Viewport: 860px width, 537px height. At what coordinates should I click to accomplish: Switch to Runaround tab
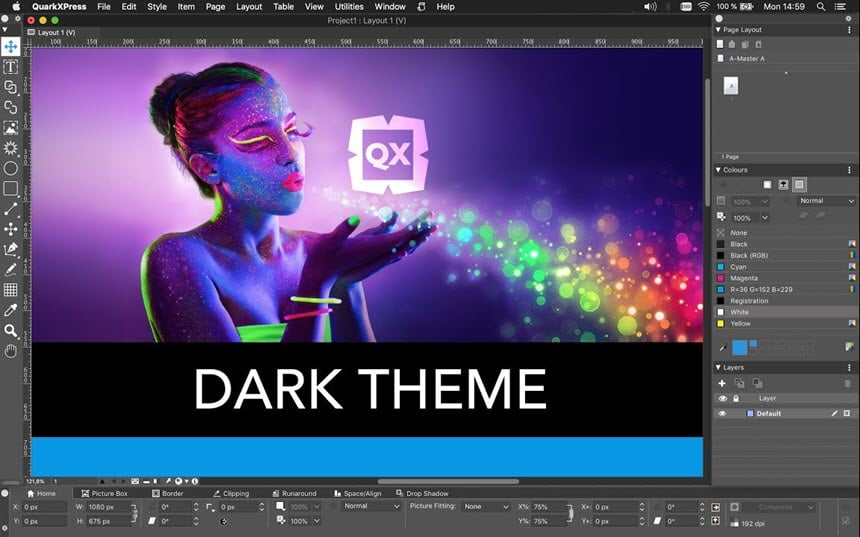(295, 493)
